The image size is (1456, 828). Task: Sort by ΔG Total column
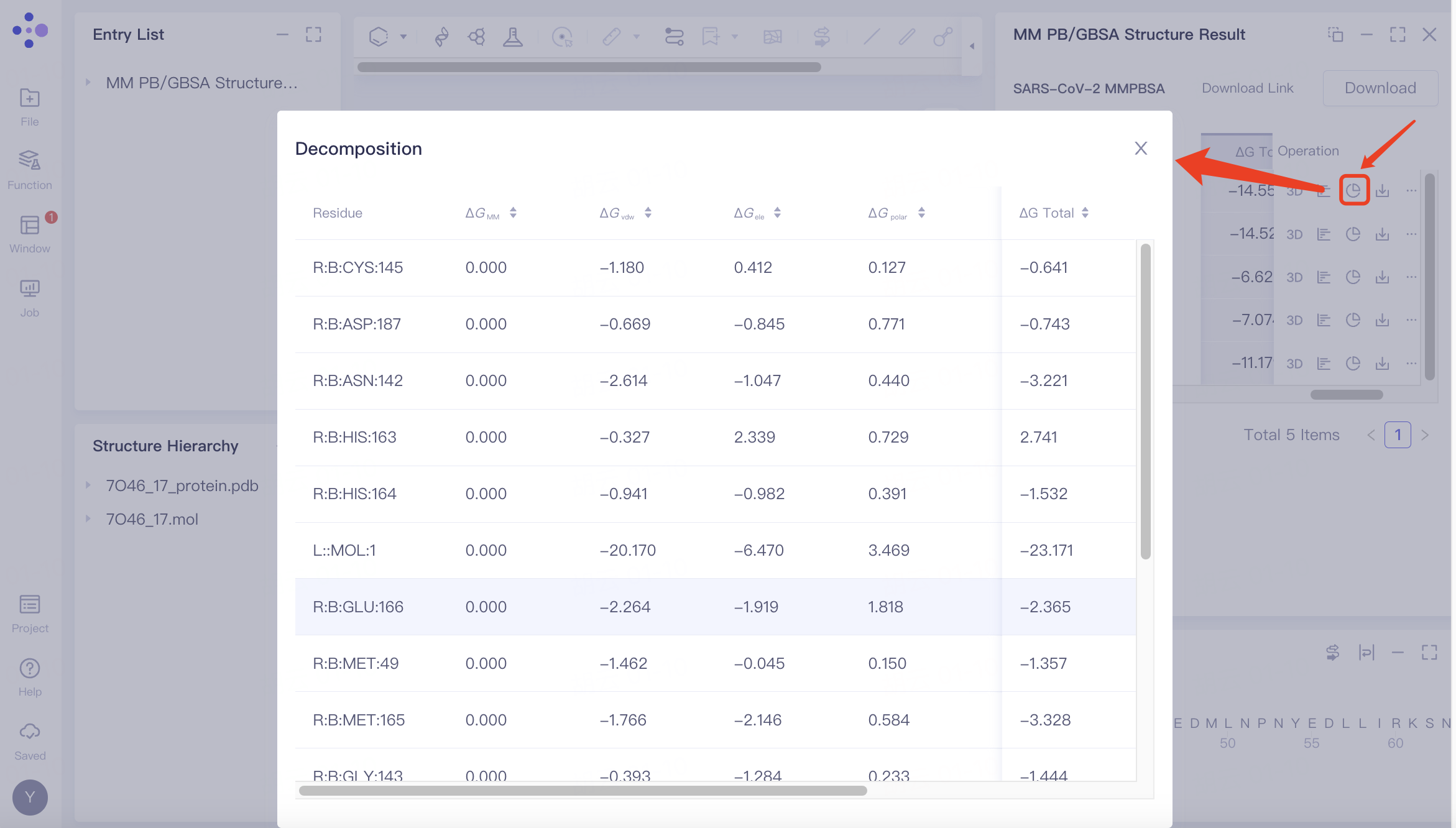coord(1085,213)
